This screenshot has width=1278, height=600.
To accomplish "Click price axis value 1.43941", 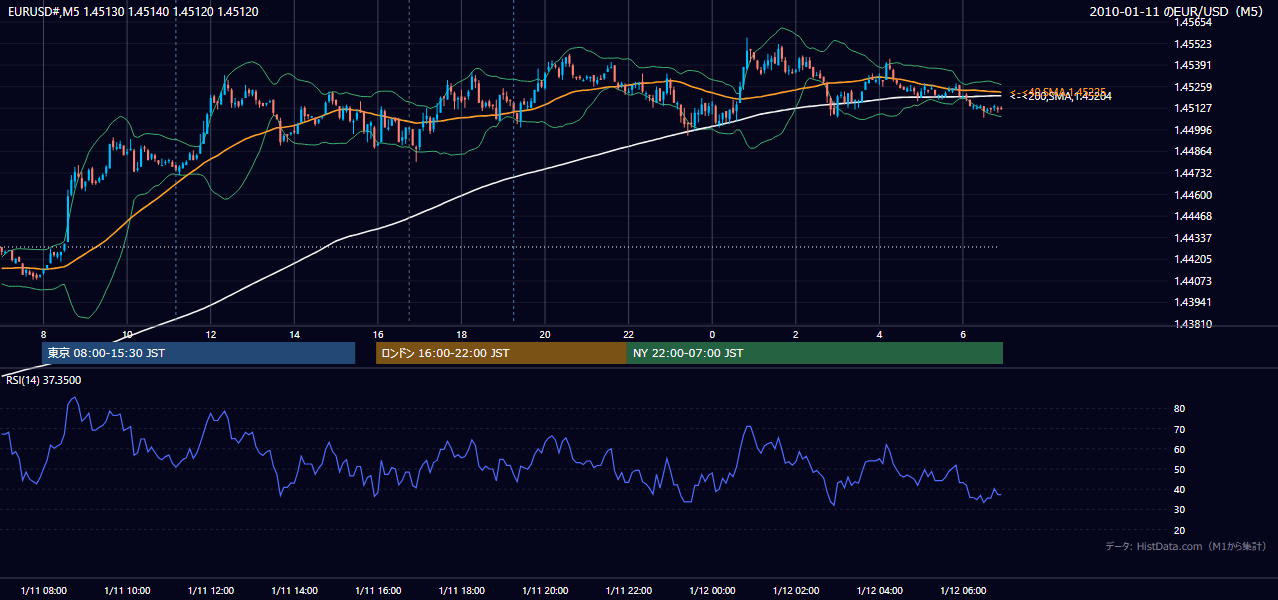I will pos(1193,302).
